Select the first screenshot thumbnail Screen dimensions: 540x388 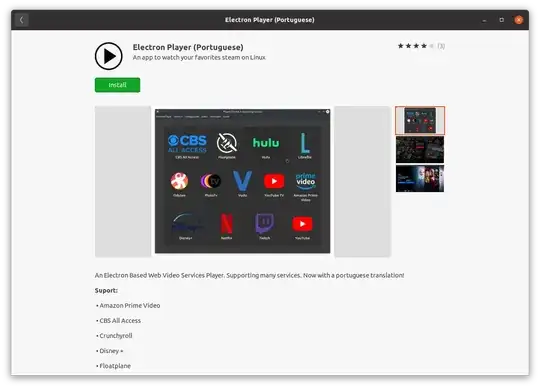point(420,120)
